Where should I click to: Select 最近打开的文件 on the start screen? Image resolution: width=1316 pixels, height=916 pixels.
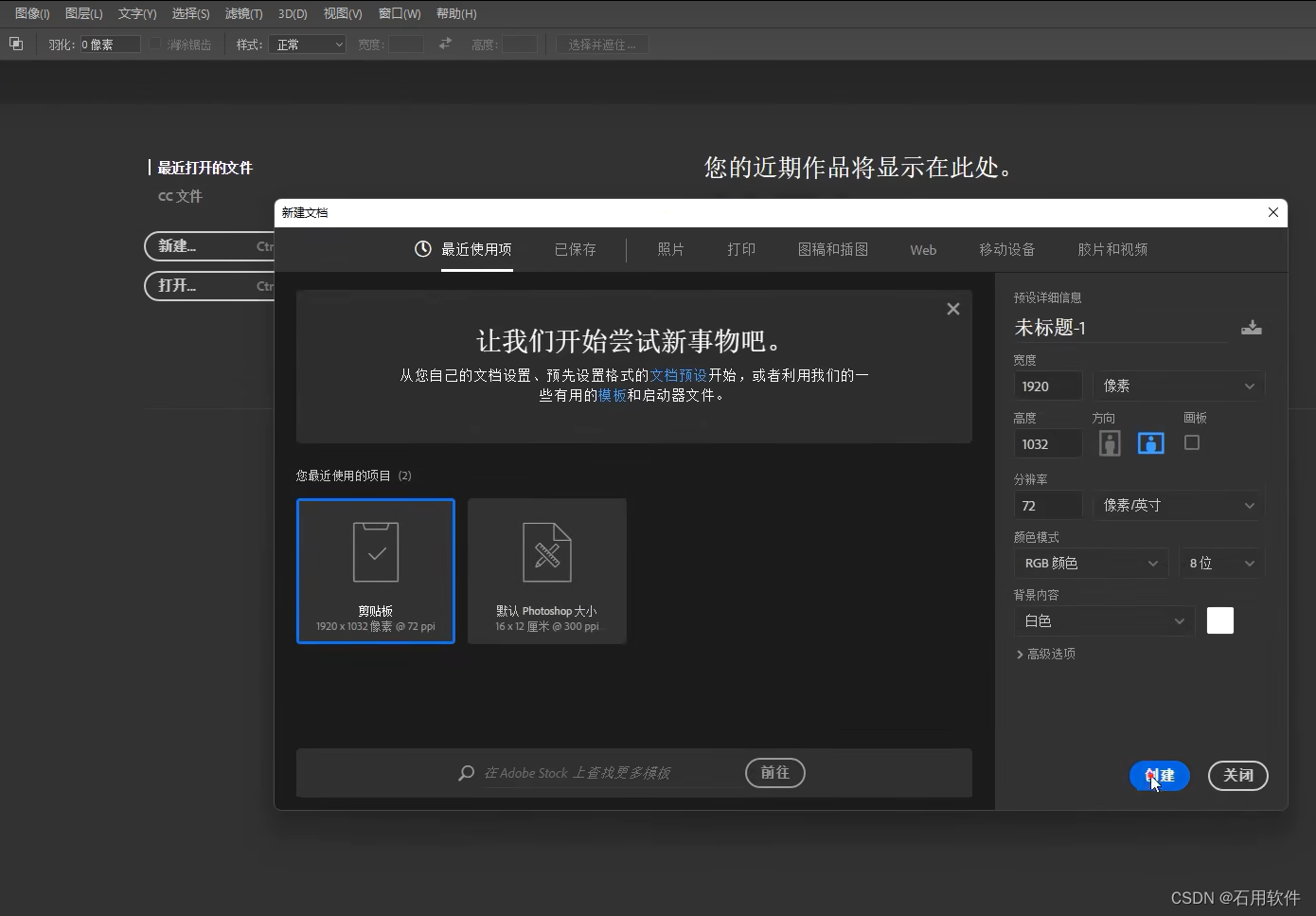pos(205,168)
